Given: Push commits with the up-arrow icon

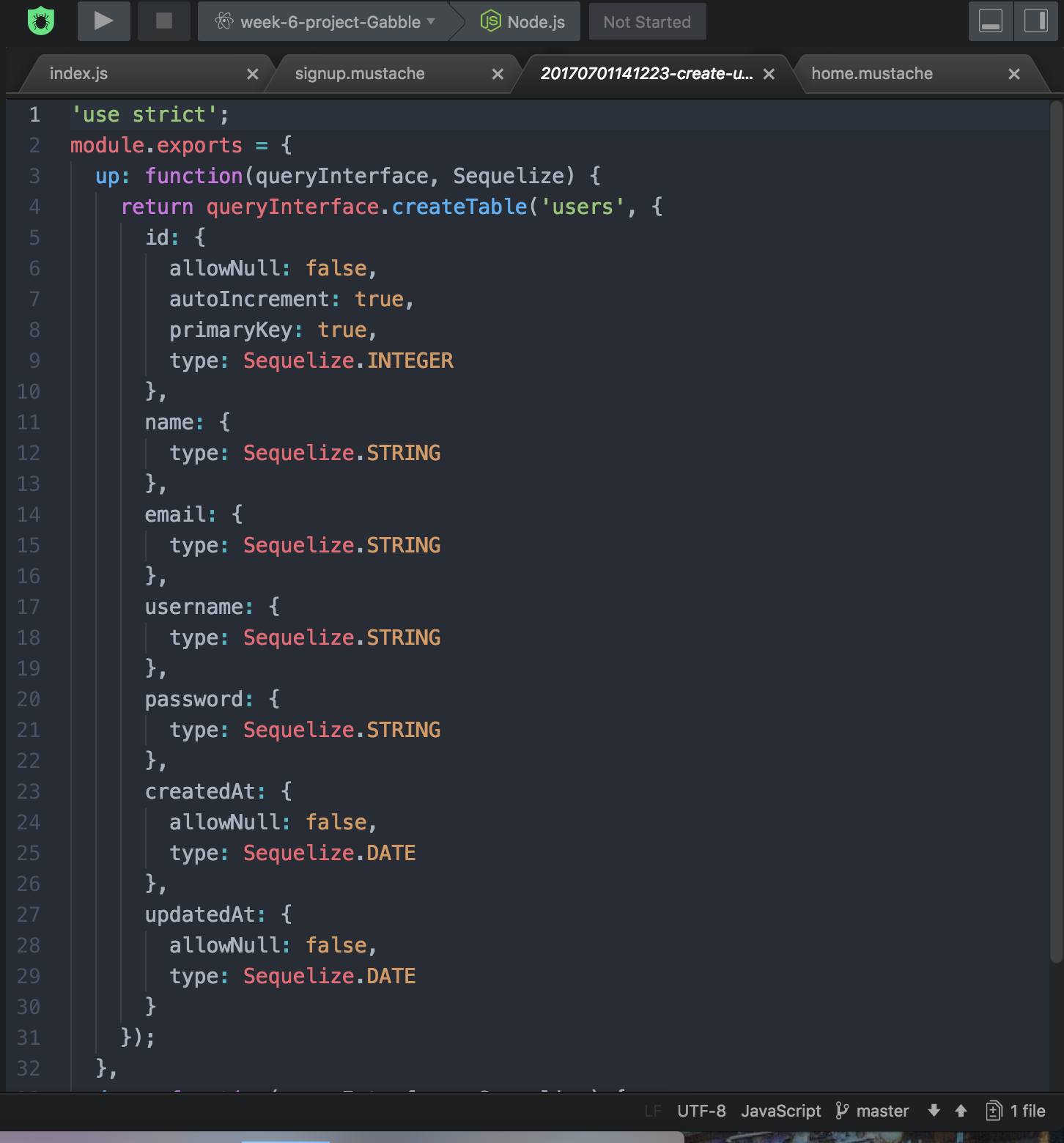Looking at the screenshot, I should (961, 1111).
